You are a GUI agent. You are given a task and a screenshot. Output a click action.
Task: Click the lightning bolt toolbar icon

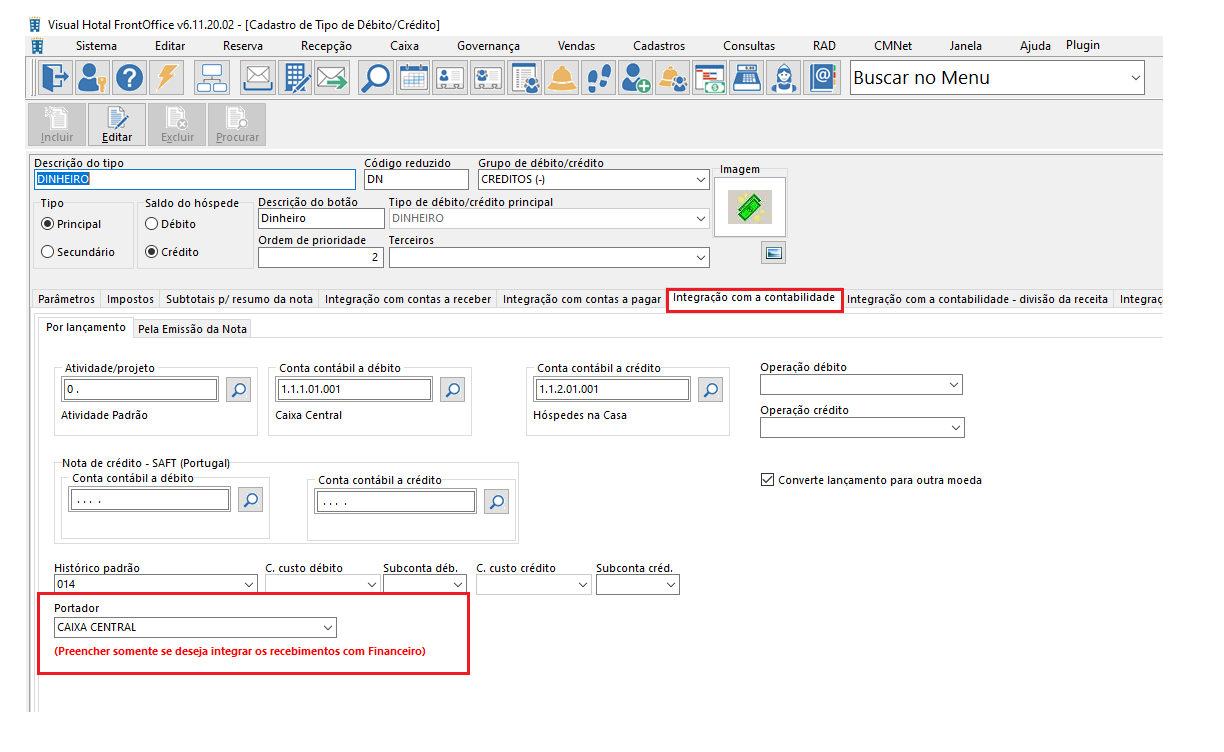tap(168, 77)
